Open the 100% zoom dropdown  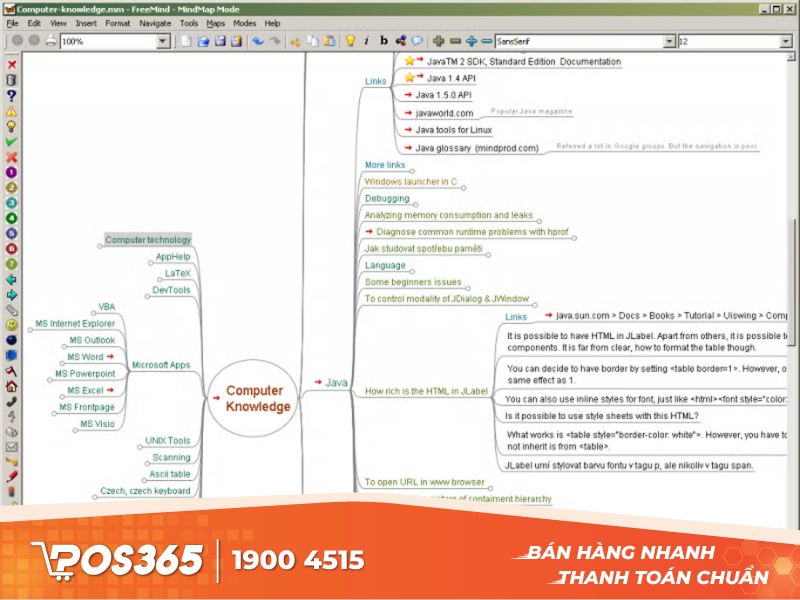[163, 41]
